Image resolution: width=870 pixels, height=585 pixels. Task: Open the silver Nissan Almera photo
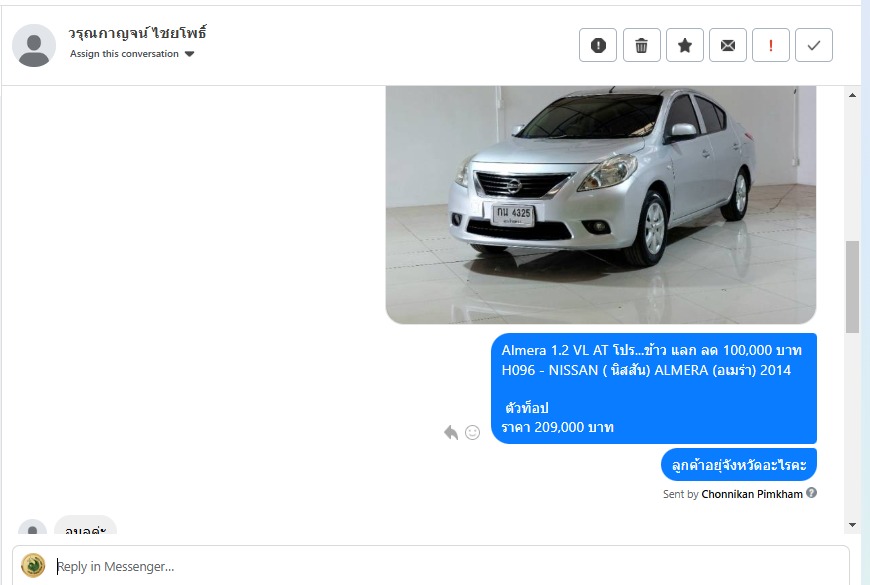click(601, 205)
